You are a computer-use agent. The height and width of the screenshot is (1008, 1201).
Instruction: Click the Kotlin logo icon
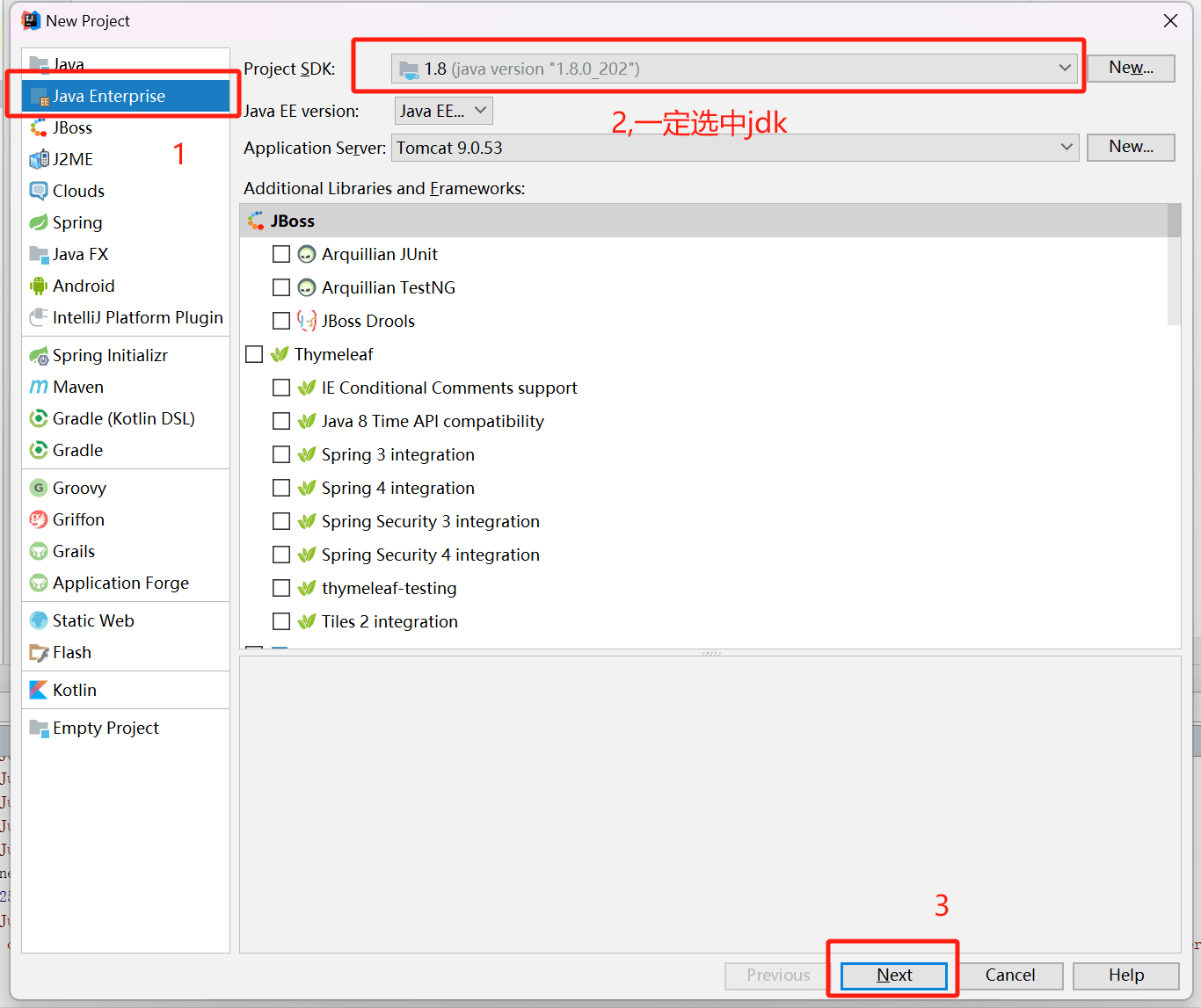coord(39,691)
